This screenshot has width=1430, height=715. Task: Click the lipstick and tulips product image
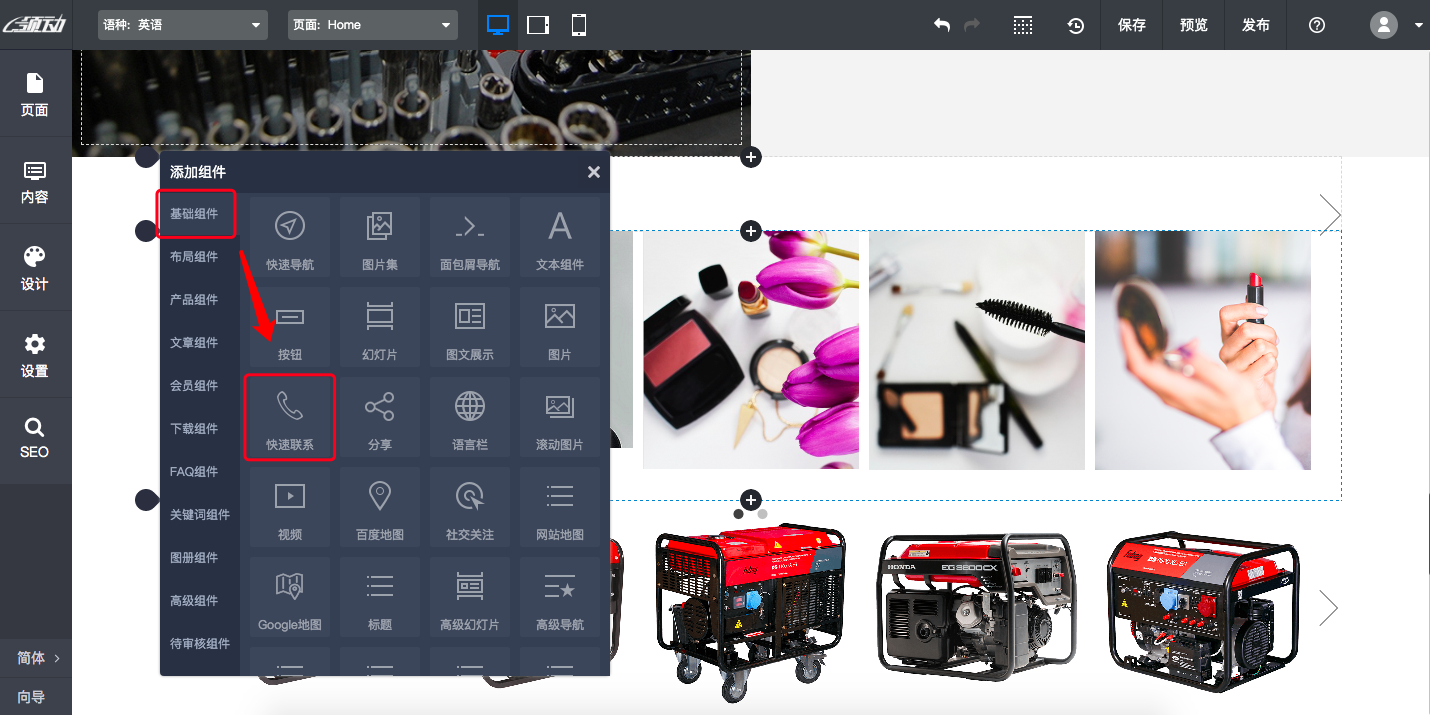(x=750, y=350)
